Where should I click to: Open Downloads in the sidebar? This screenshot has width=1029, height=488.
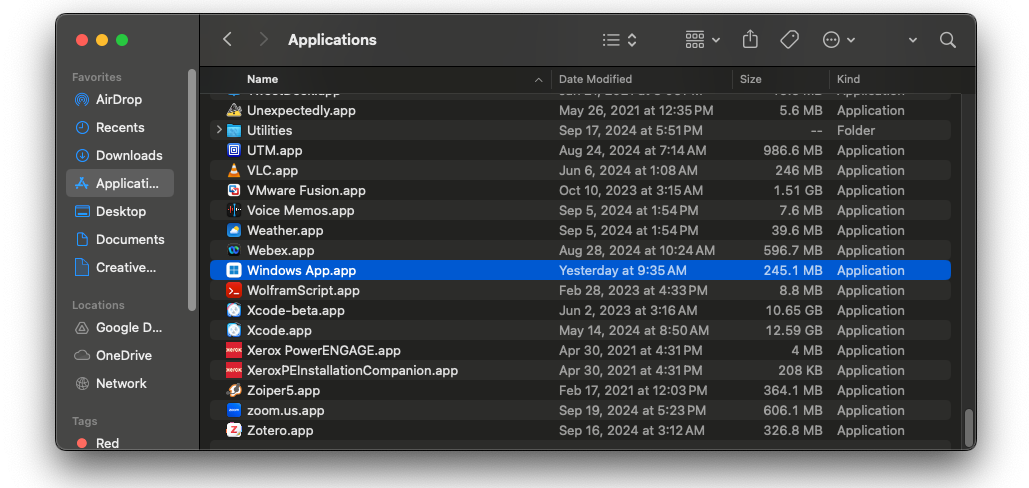(128, 155)
